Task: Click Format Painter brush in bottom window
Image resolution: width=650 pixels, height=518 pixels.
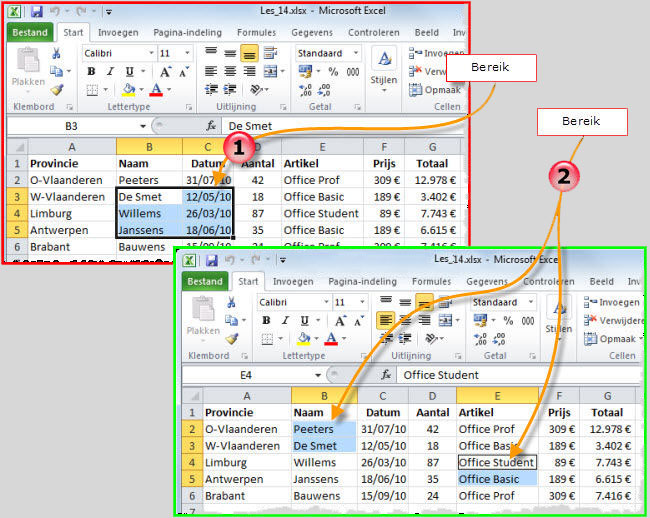Action: (232, 339)
